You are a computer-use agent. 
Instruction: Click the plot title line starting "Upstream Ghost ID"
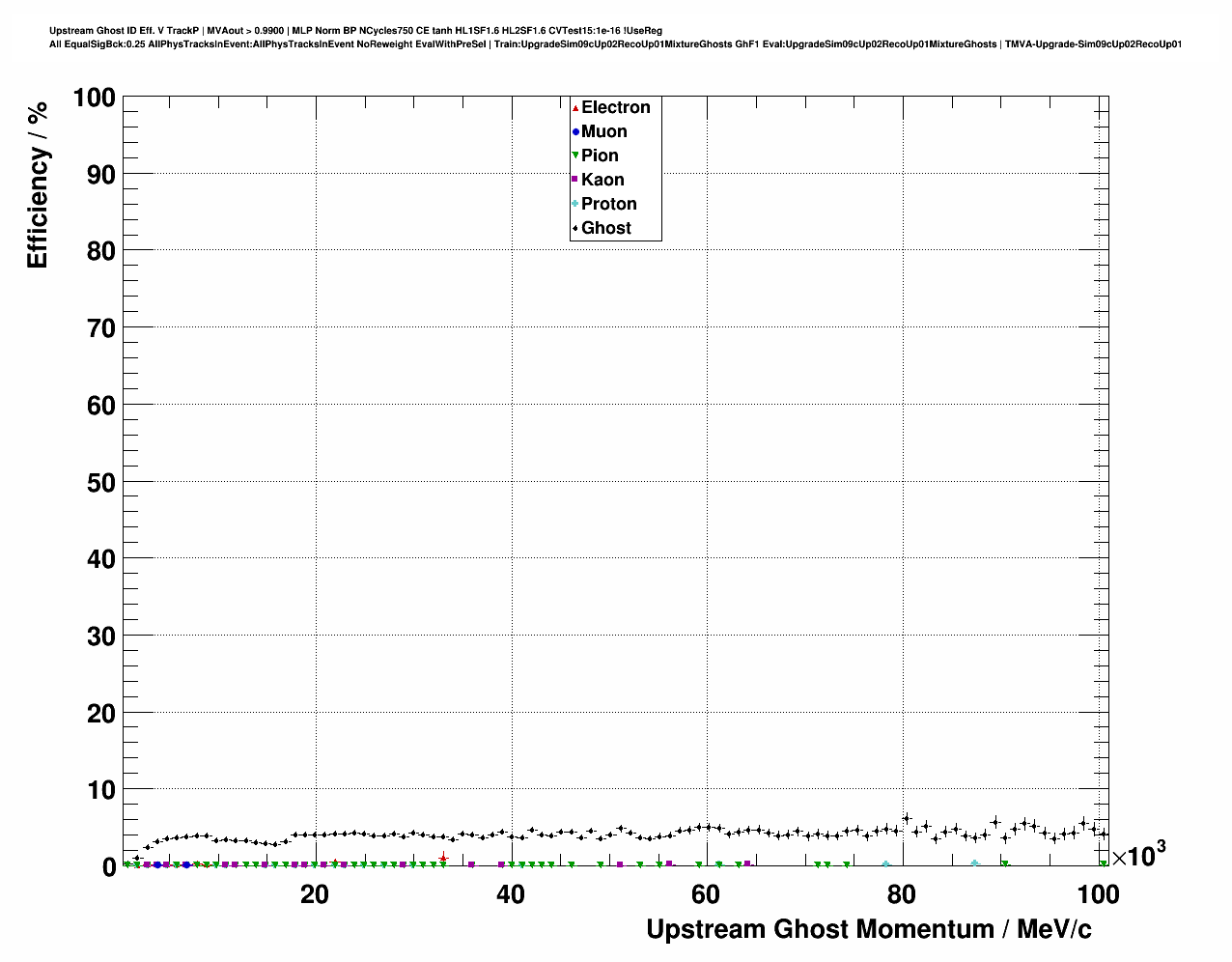[355, 31]
